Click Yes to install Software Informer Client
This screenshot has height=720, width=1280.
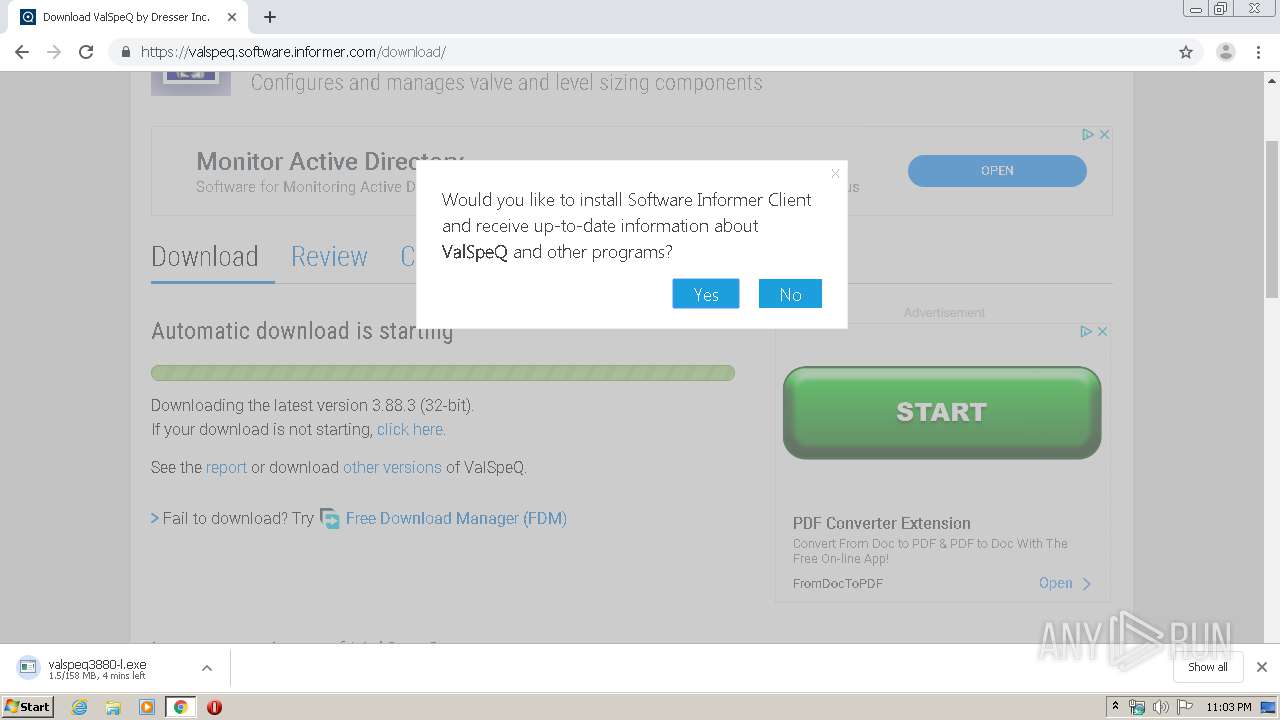[706, 294]
